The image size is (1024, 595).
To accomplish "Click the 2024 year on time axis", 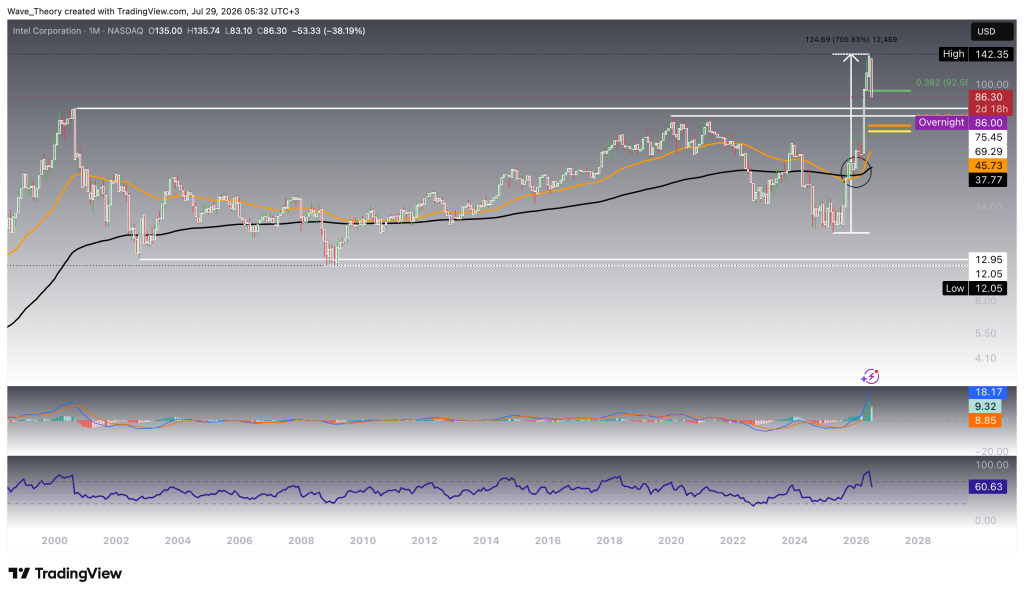I will click(x=794, y=540).
